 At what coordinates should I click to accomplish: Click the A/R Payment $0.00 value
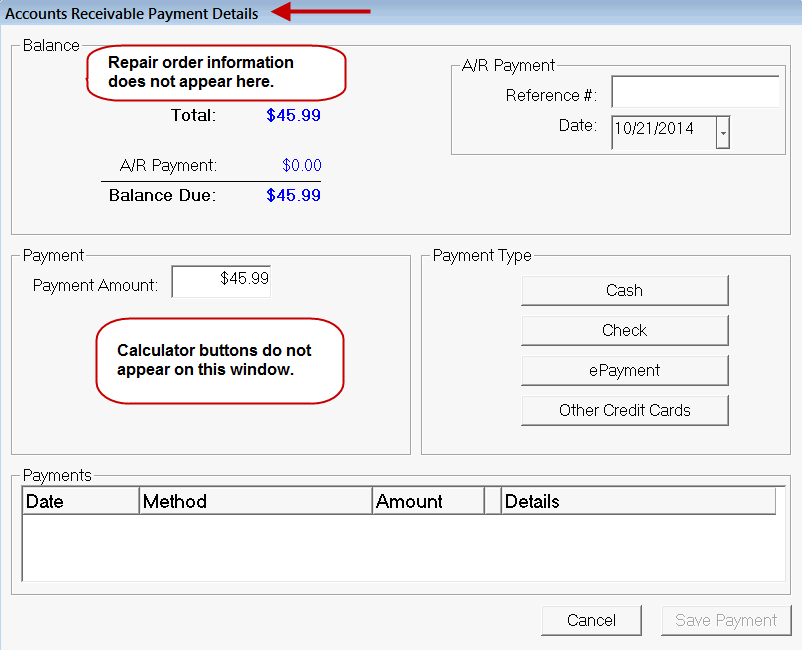point(301,166)
